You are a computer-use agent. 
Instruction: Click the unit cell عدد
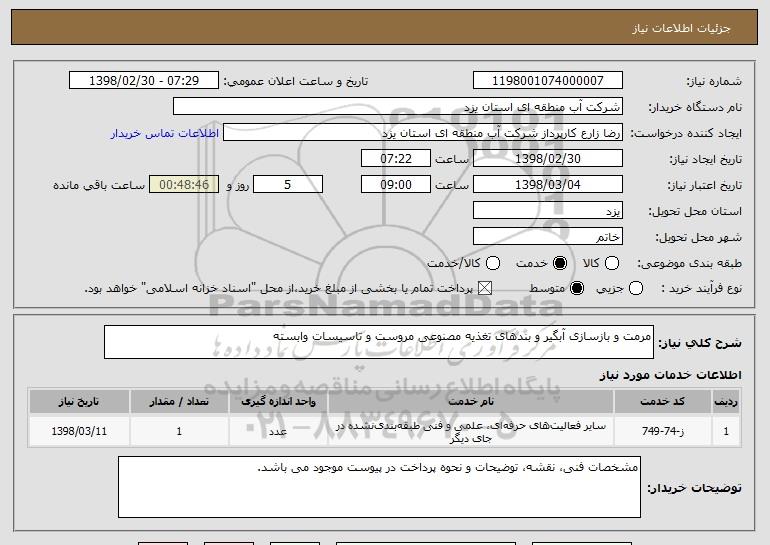pos(278,431)
